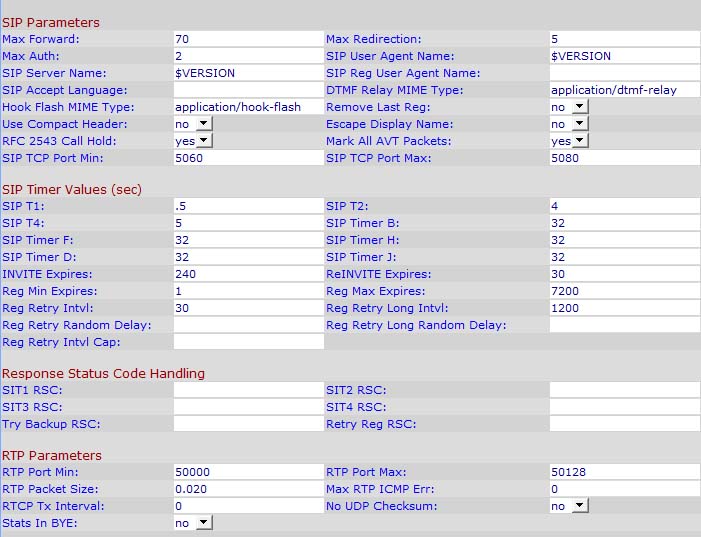This screenshot has width=701, height=537.
Task: Focus the INVITE Expires field
Action: click(x=248, y=274)
